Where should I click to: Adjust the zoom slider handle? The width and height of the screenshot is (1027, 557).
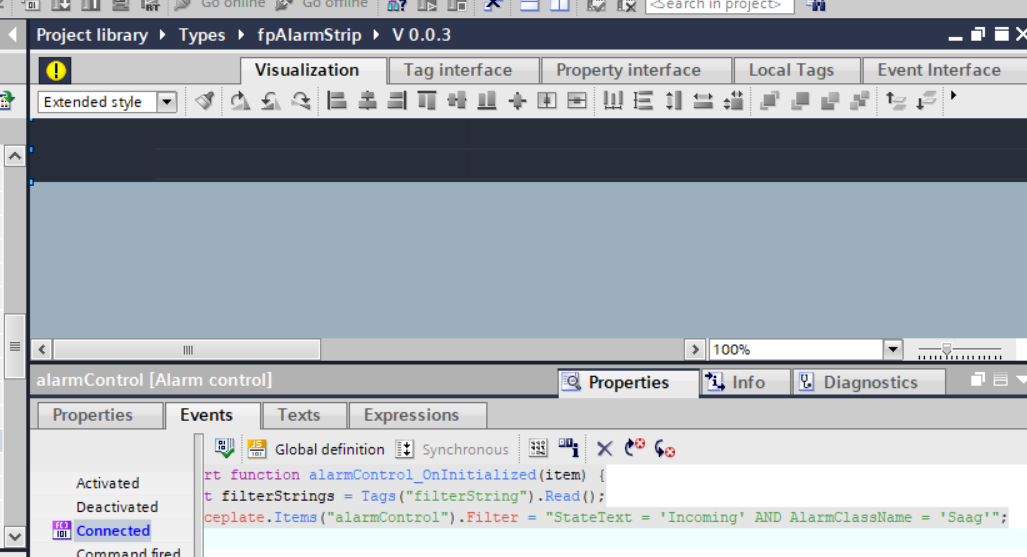point(946,351)
